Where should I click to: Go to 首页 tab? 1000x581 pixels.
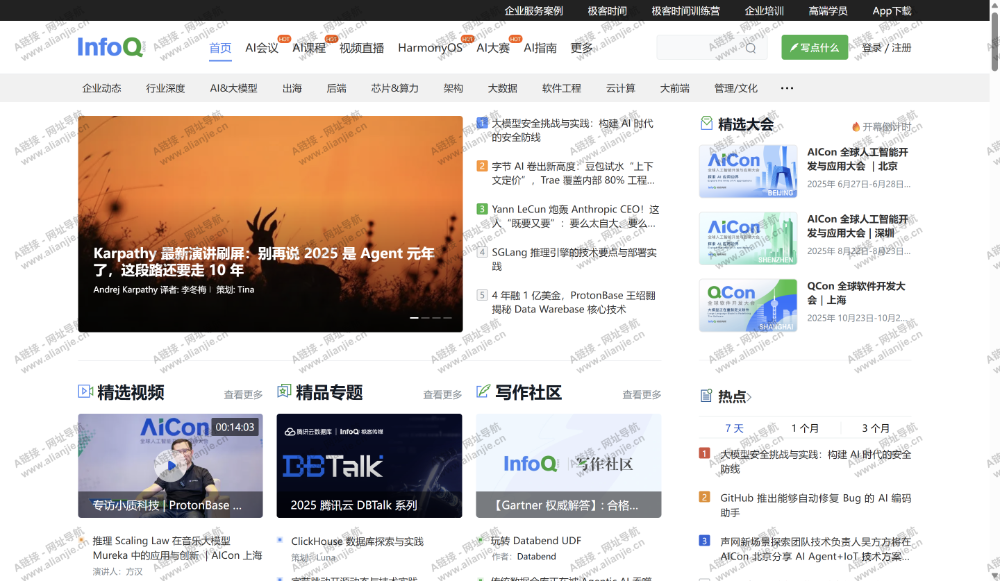click(220, 48)
